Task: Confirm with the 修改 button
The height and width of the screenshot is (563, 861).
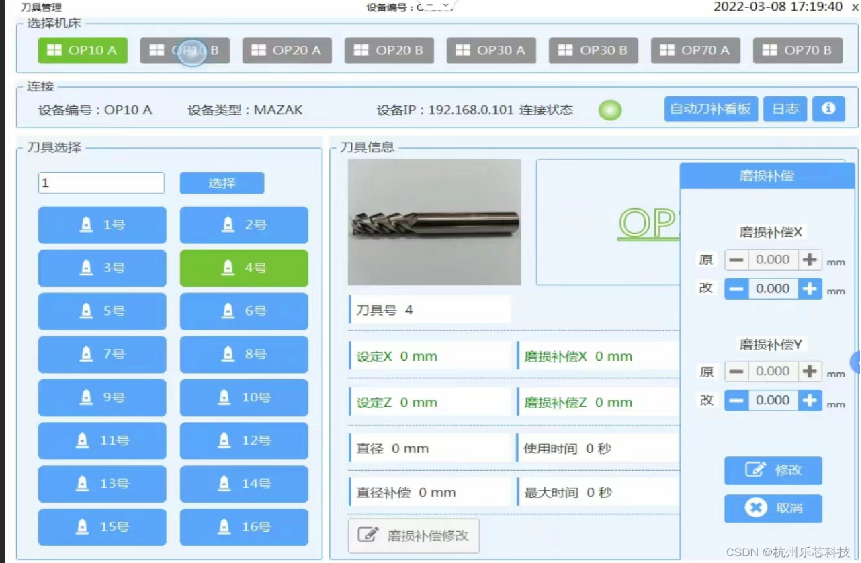Action: 773,470
